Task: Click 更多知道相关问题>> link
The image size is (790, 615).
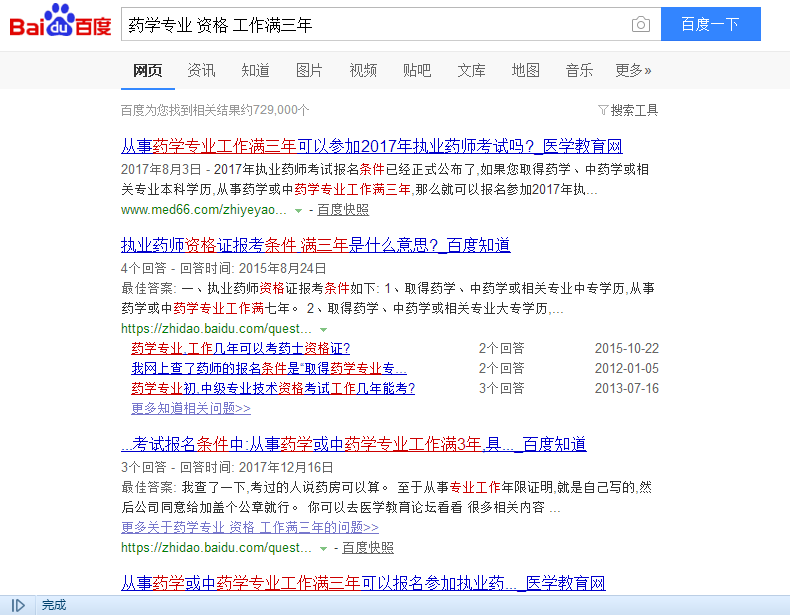Action: [x=191, y=408]
